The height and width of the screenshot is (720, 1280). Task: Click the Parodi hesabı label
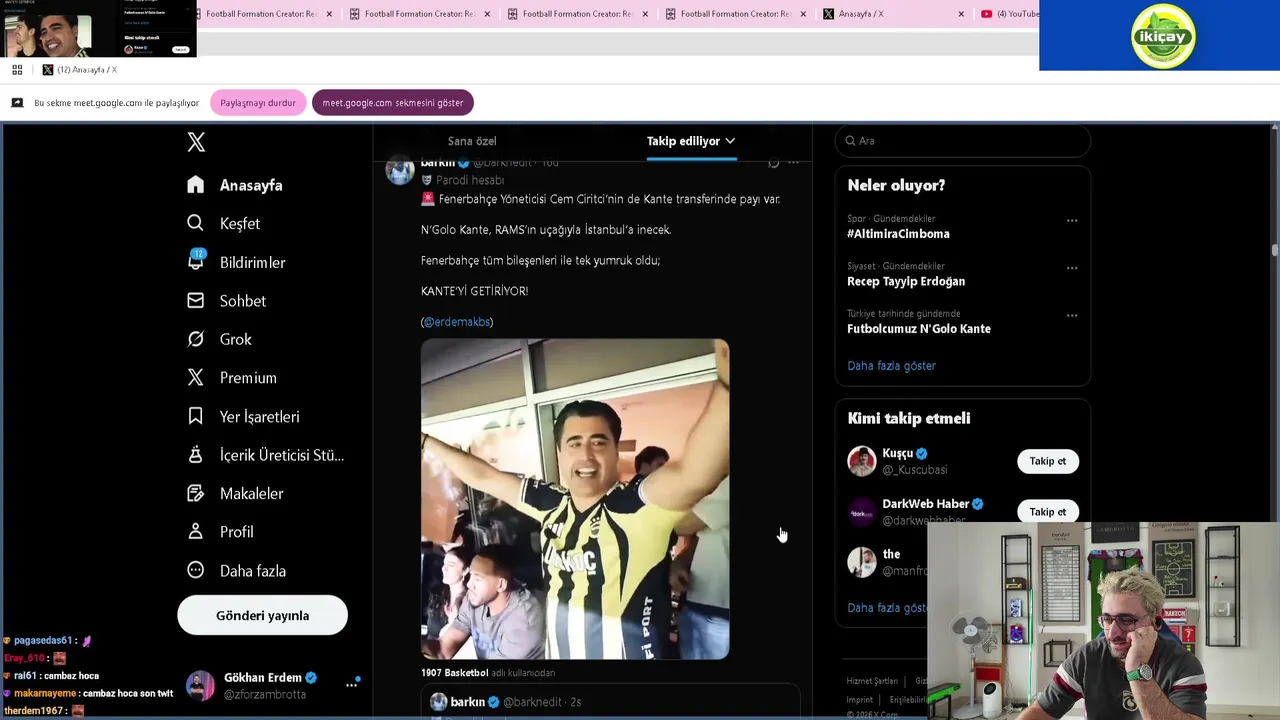[470, 180]
